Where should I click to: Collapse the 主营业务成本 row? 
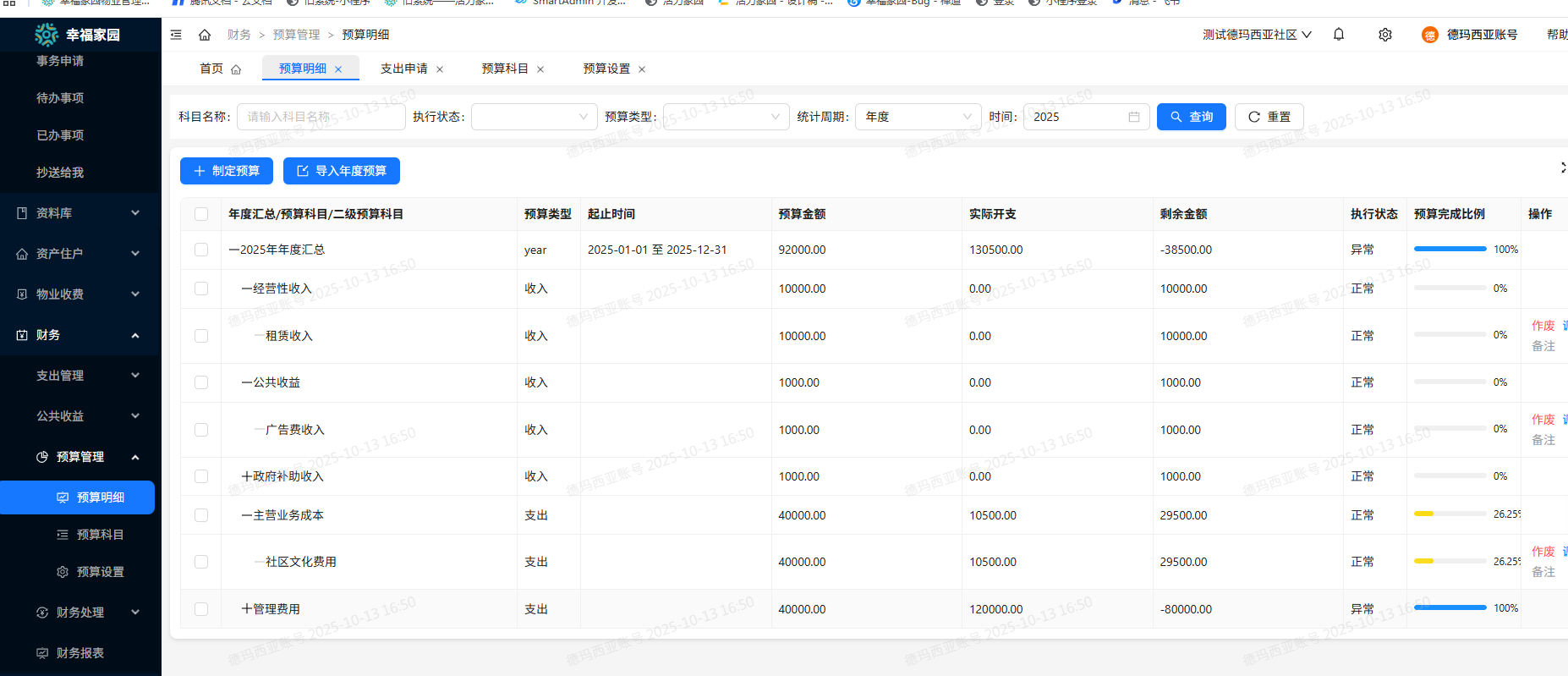[x=247, y=515]
